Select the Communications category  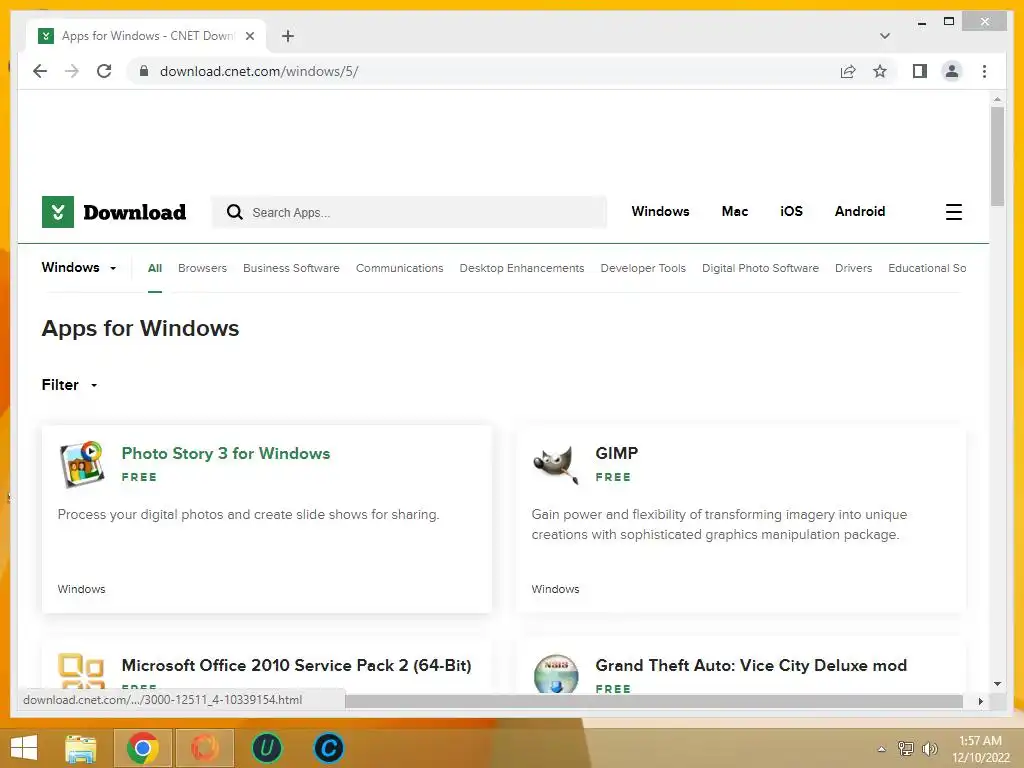pyautogui.click(x=400, y=268)
